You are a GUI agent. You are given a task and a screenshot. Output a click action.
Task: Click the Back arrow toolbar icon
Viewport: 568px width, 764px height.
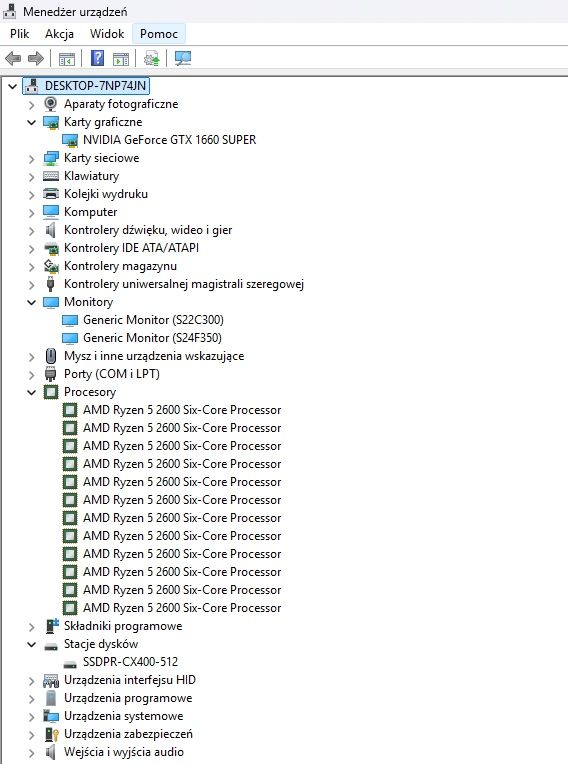tap(13, 59)
